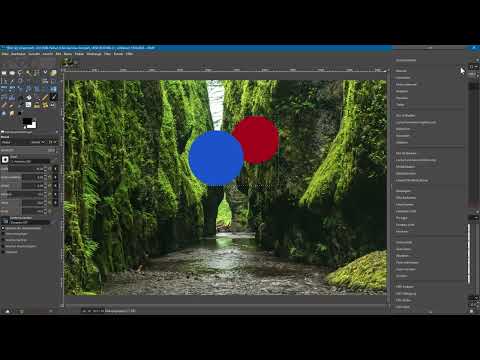Select the Scissors Select tool

[45, 73]
